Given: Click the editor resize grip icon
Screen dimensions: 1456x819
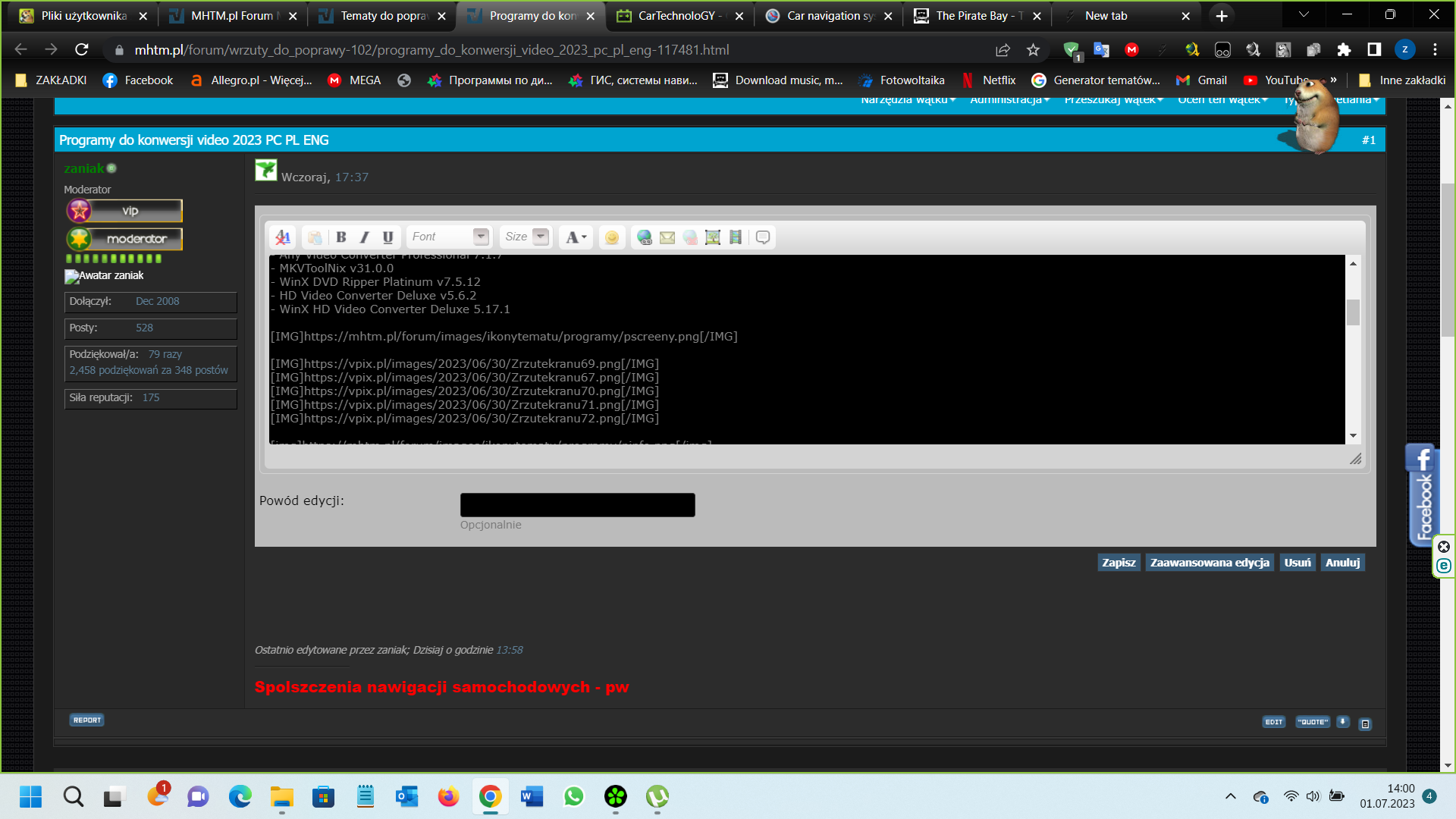Looking at the screenshot, I should 1355,459.
